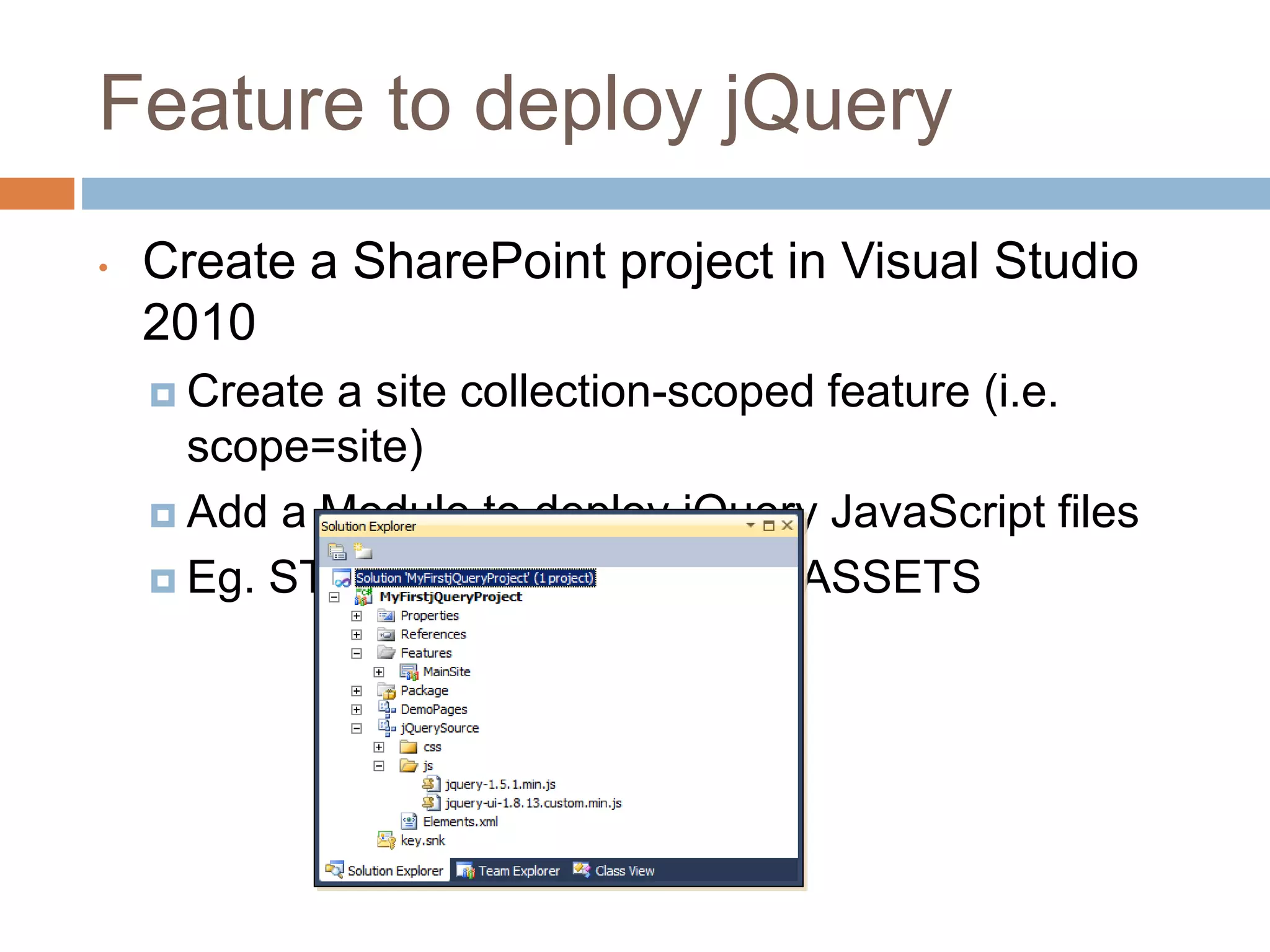Close the Solution Explorer panel

(788, 526)
